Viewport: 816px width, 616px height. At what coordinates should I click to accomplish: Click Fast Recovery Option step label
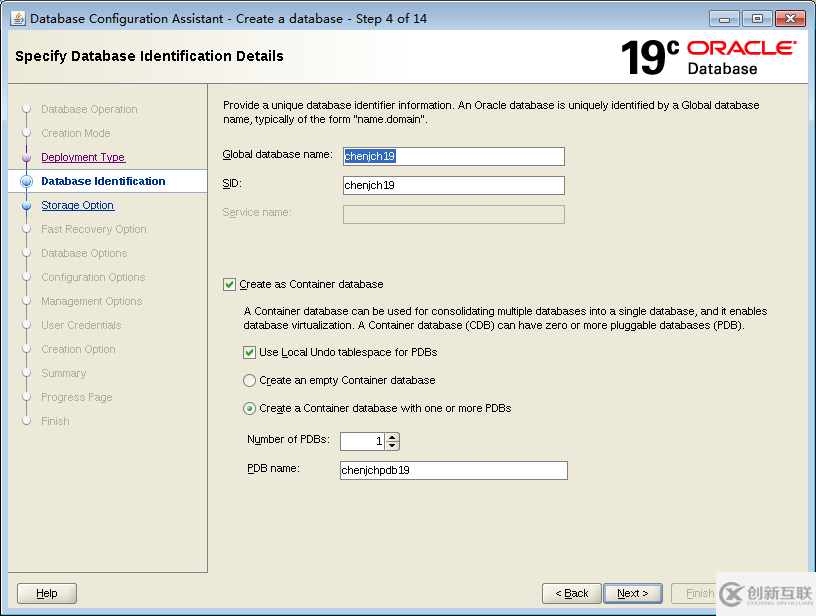(94, 229)
